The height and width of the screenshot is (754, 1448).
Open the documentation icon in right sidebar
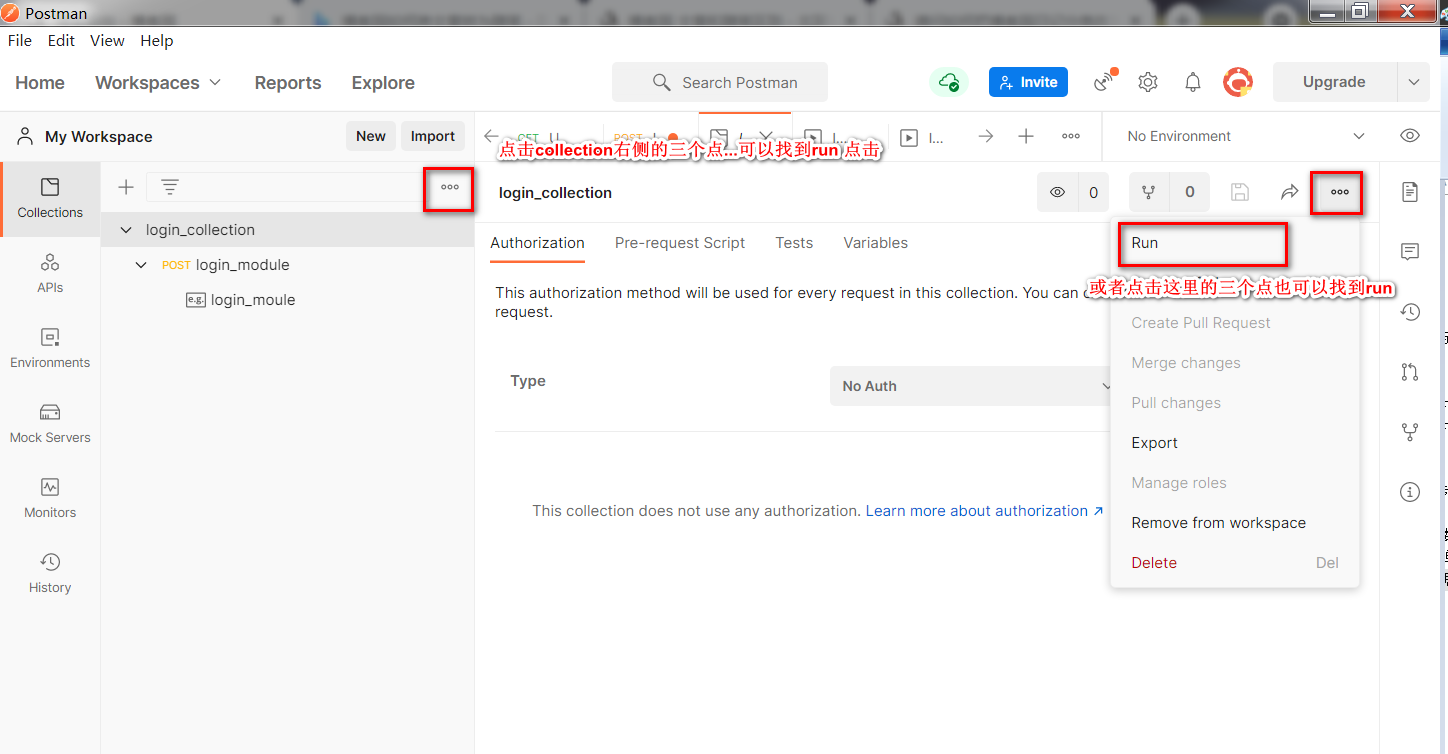coord(1410,192)
